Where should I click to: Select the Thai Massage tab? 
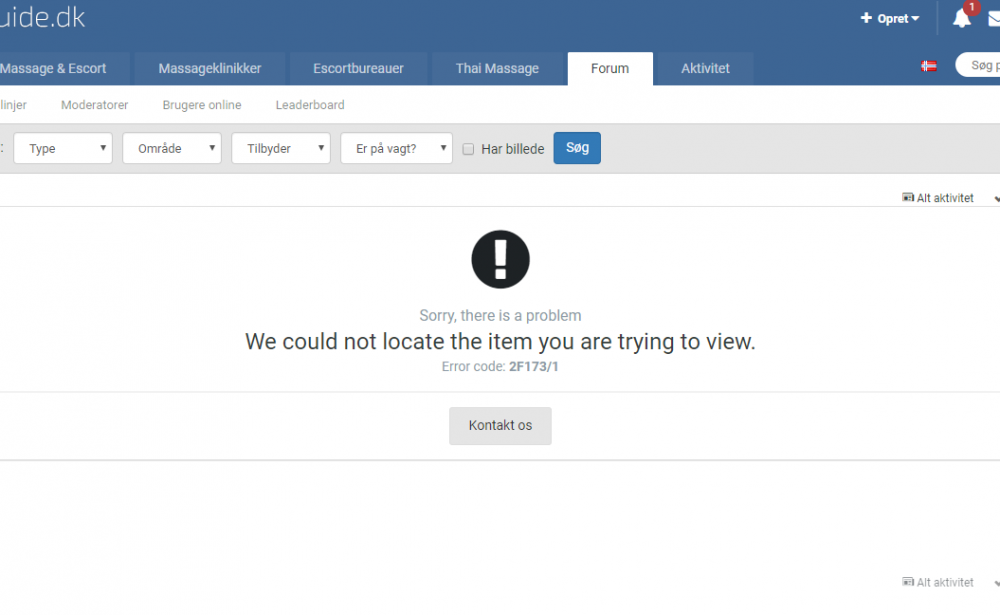497,68
